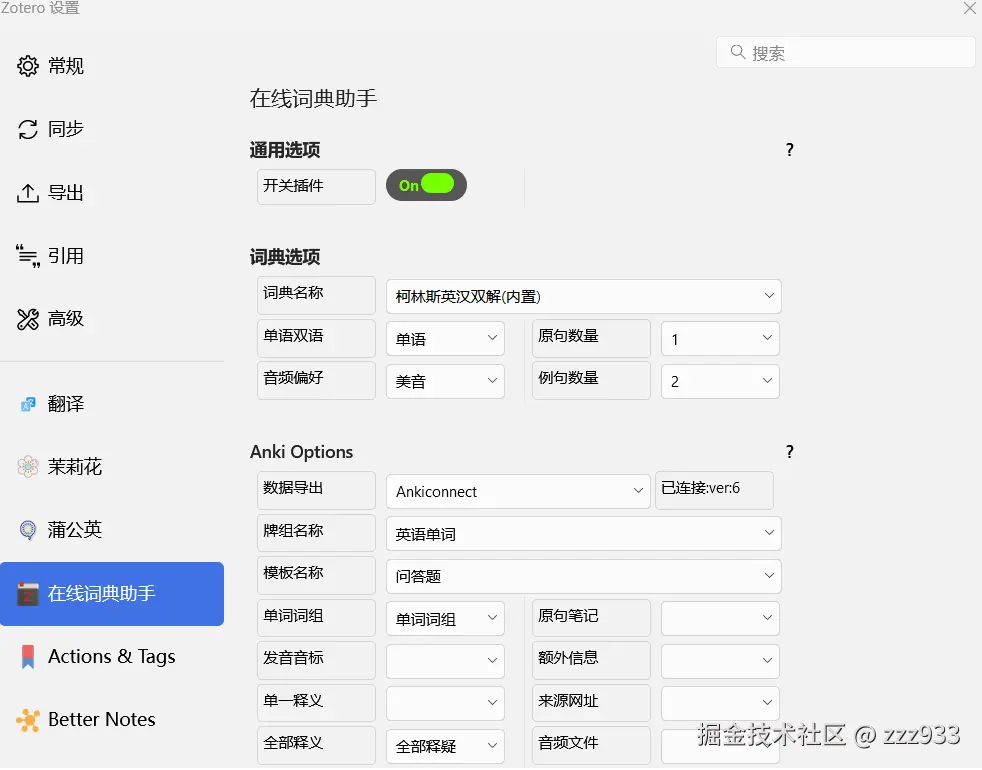
Task: Open the 发音音标 dropdown
Action: 445,661
